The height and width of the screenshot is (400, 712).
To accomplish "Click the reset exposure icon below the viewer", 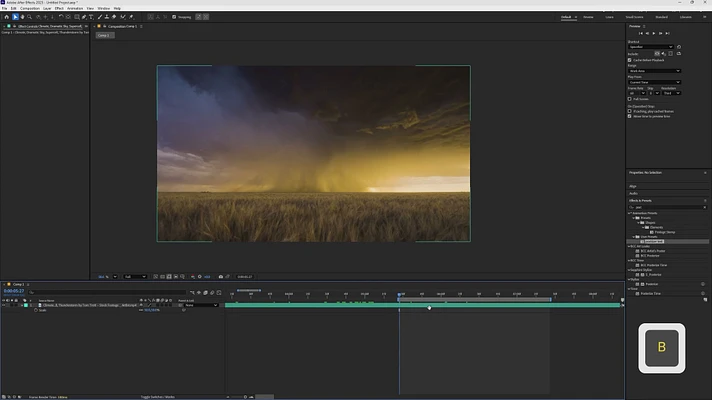I will (x=199, y=277).
